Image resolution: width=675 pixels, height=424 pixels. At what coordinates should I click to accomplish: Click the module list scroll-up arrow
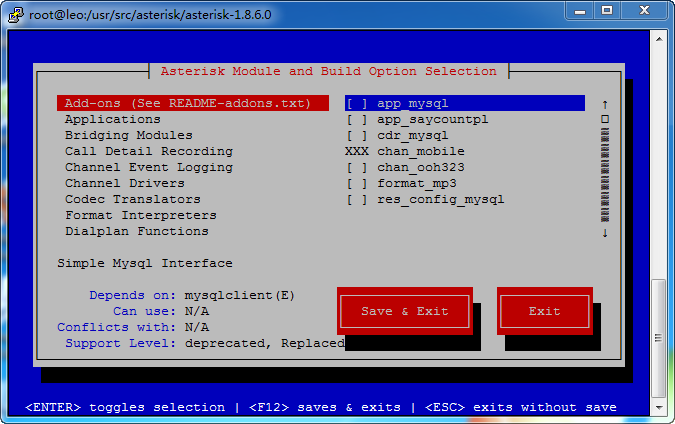pyautogui.click(x=605, y=104)
